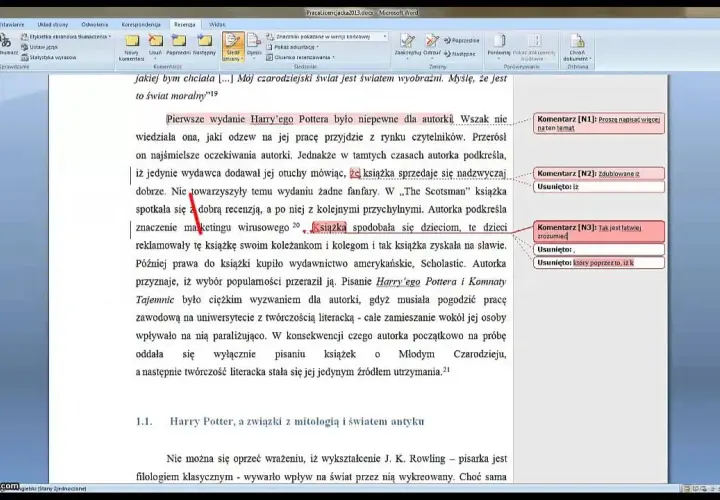The height and width of the screenshot is (500, 720).
Task: Click the highlighted word 'Książka' in document
Action: click(329, 227)
